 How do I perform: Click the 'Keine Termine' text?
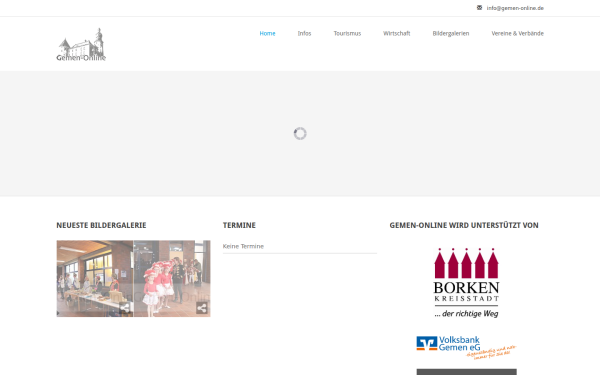coord(243,246)
